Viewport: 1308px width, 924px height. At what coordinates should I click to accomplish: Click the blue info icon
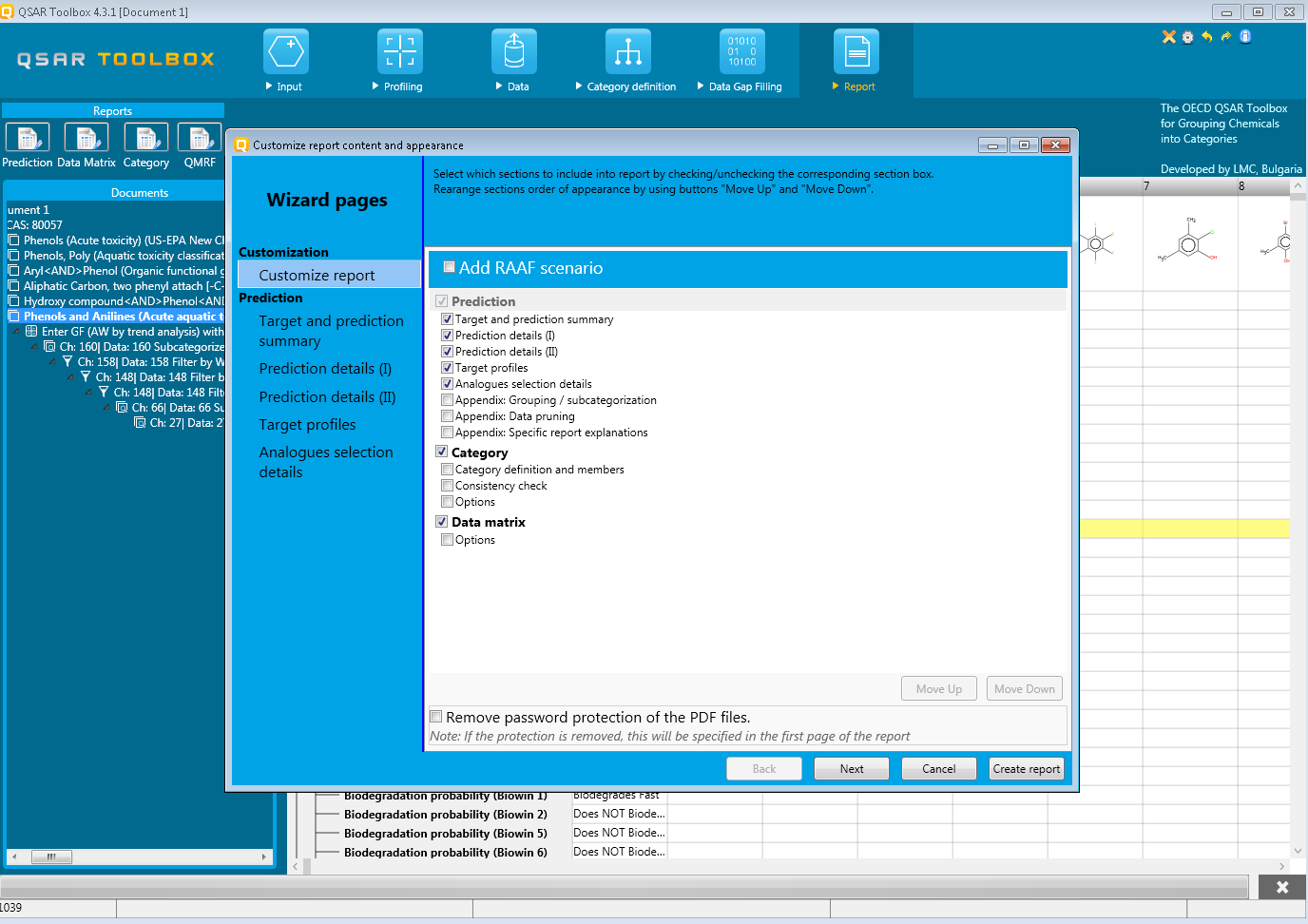pyautogui.click(x=1245, y=37)
